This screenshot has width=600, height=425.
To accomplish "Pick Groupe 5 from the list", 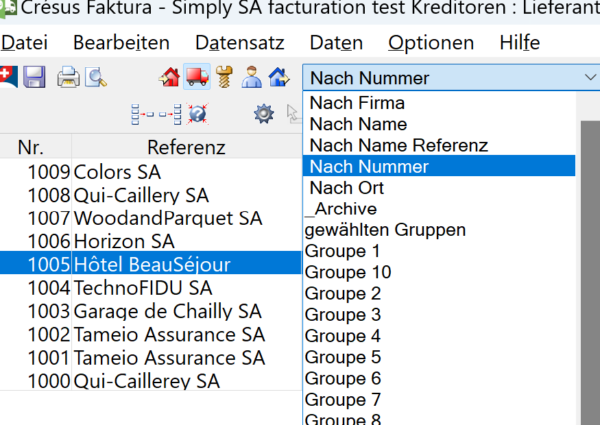I will (439, 357).
